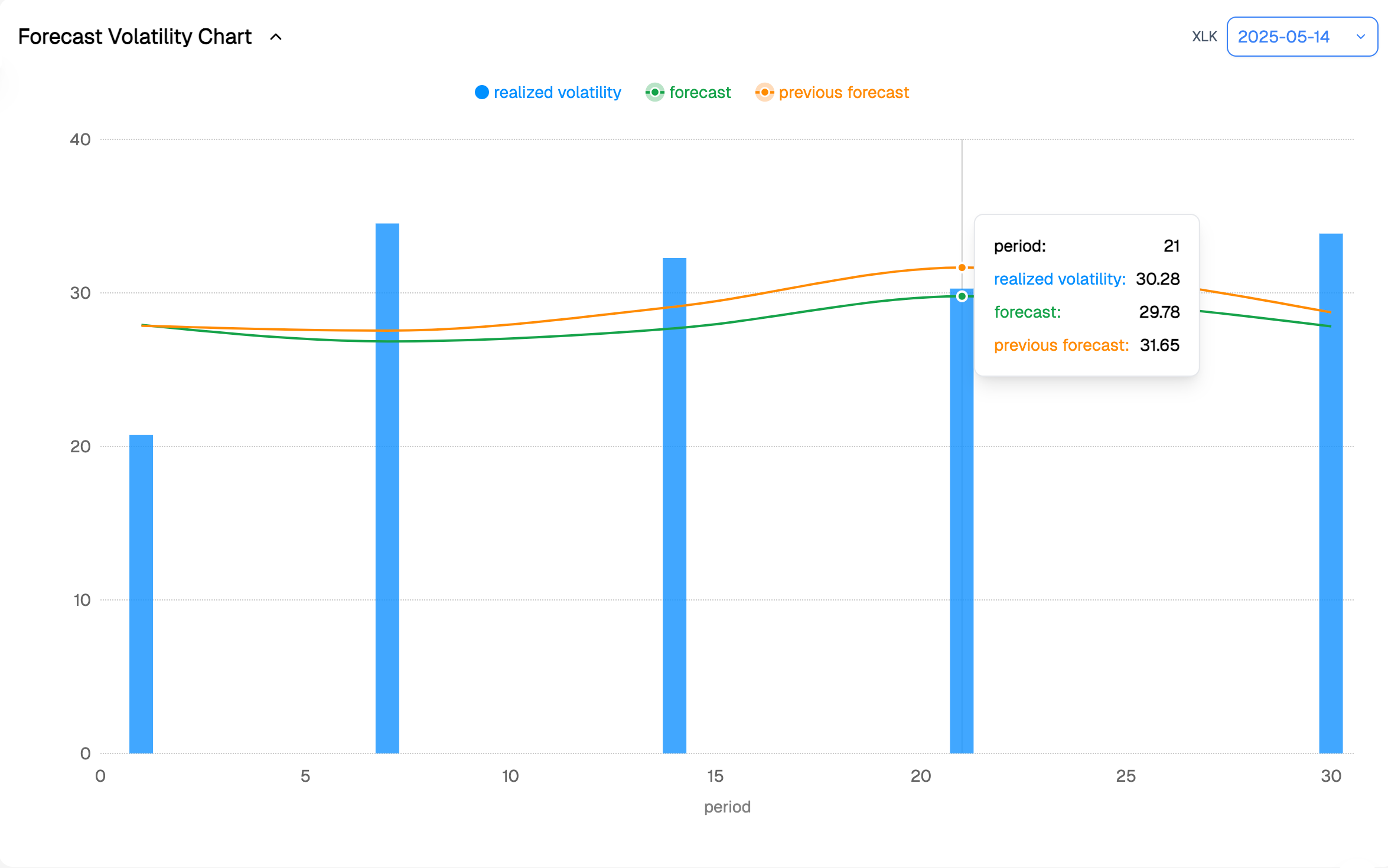
Task: Click the green forecast point at period 21
Action: (x=962, y=296)
